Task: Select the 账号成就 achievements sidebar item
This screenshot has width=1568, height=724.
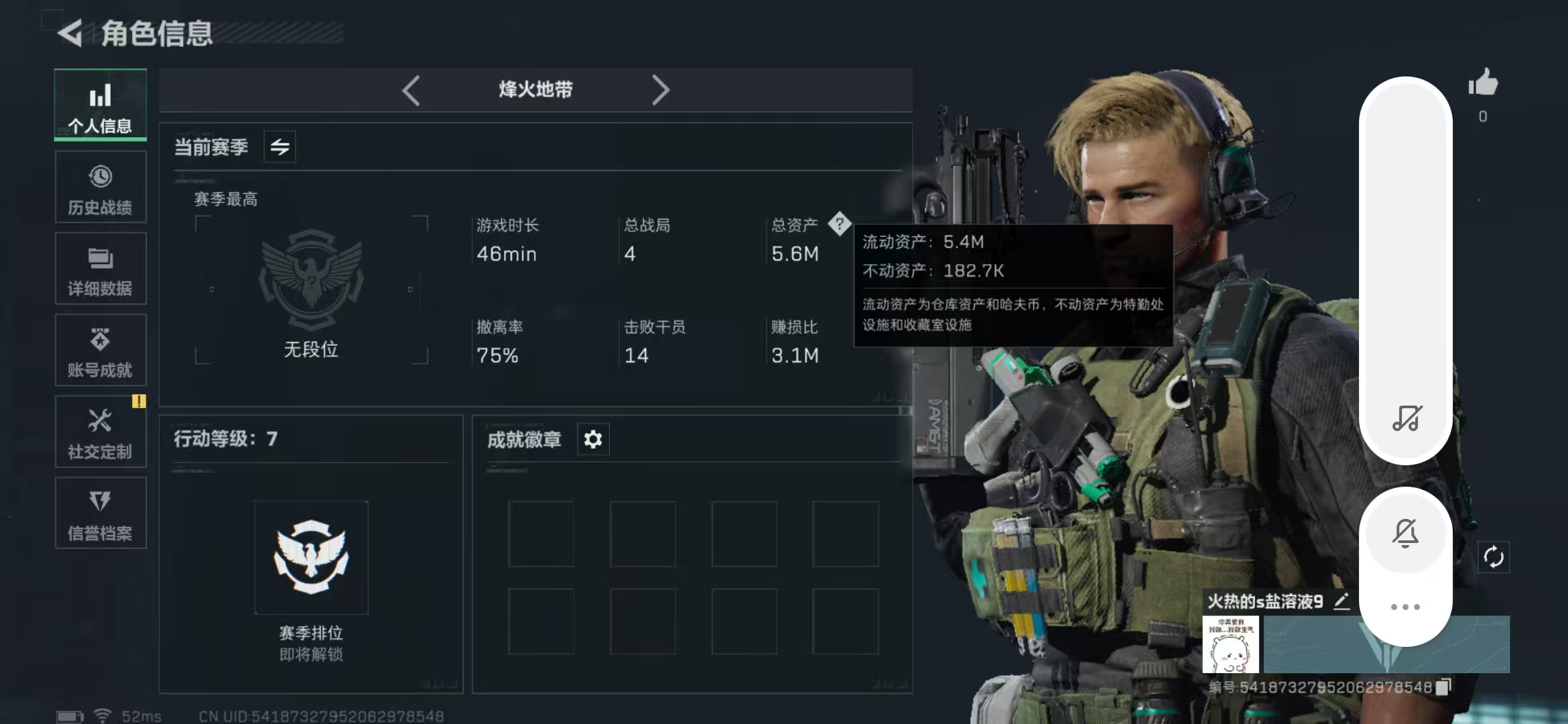Action: tap(101, 351)
